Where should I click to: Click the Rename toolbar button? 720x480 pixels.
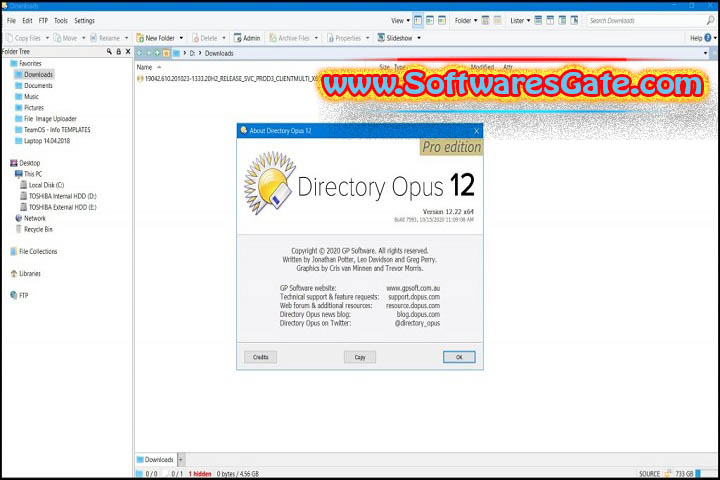coord(105,38)
